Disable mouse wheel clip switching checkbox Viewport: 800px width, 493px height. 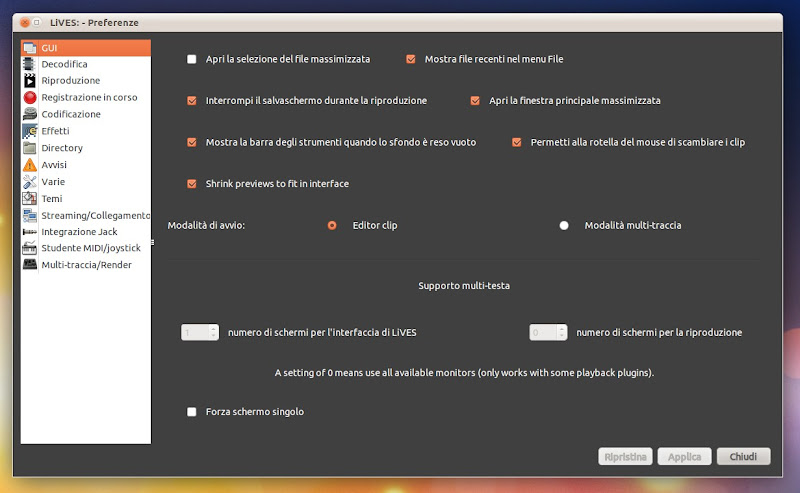point(517,142)
